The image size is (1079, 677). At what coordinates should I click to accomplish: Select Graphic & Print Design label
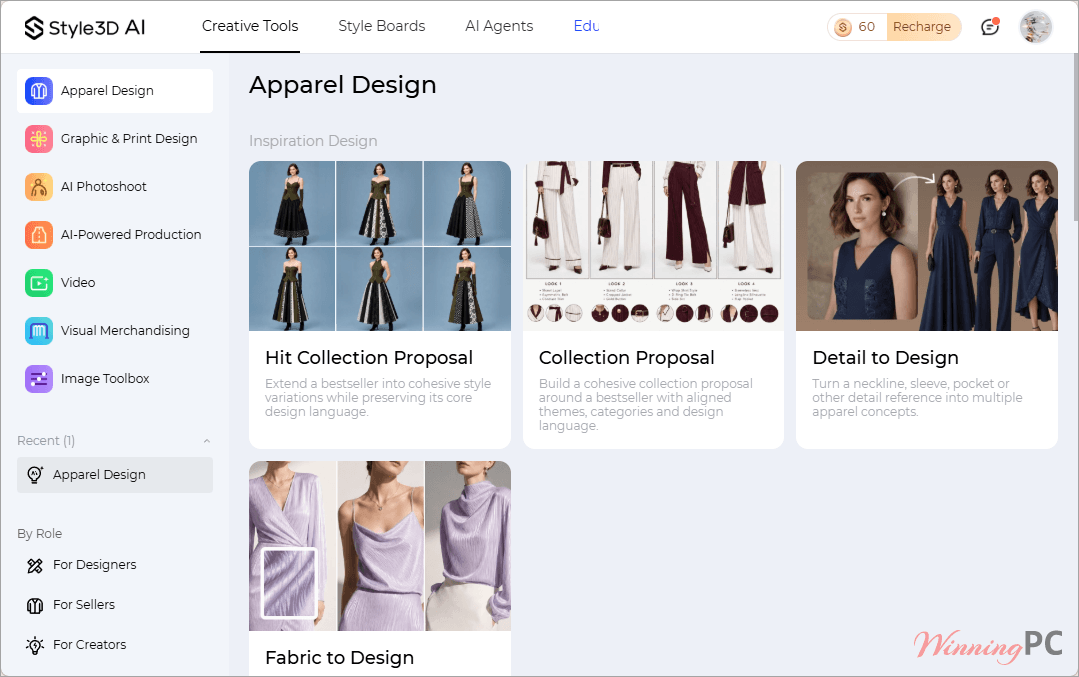coord(129,139)
